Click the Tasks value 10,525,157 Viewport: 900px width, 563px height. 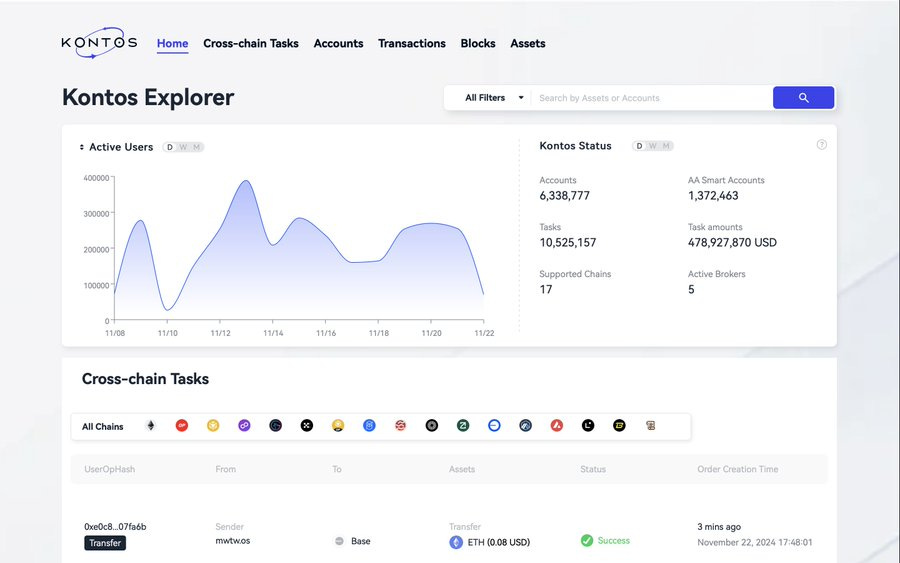(568, 243)
